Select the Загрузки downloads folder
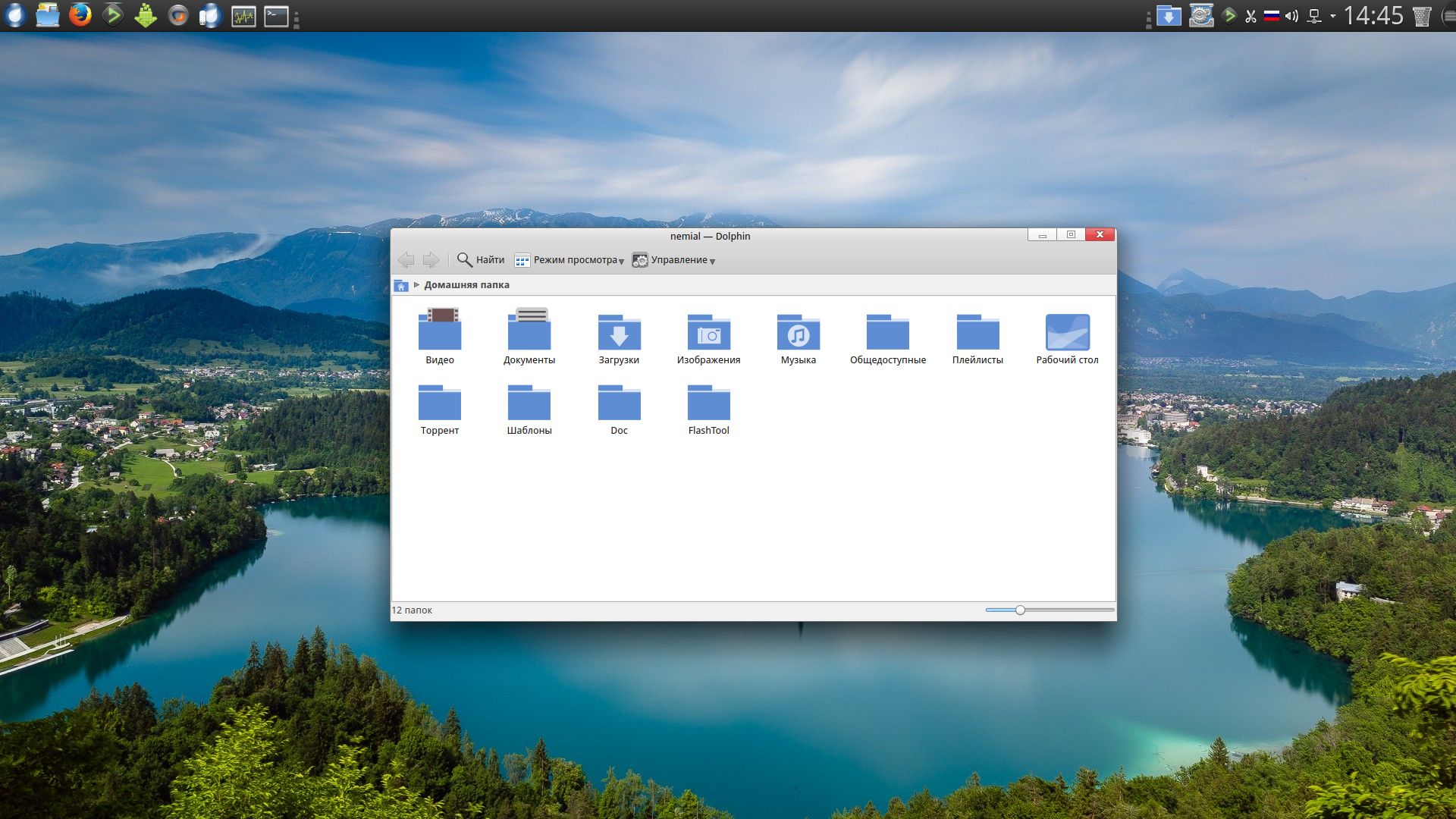The height and width of the screenshot is (819, 1456). [619, 336]
